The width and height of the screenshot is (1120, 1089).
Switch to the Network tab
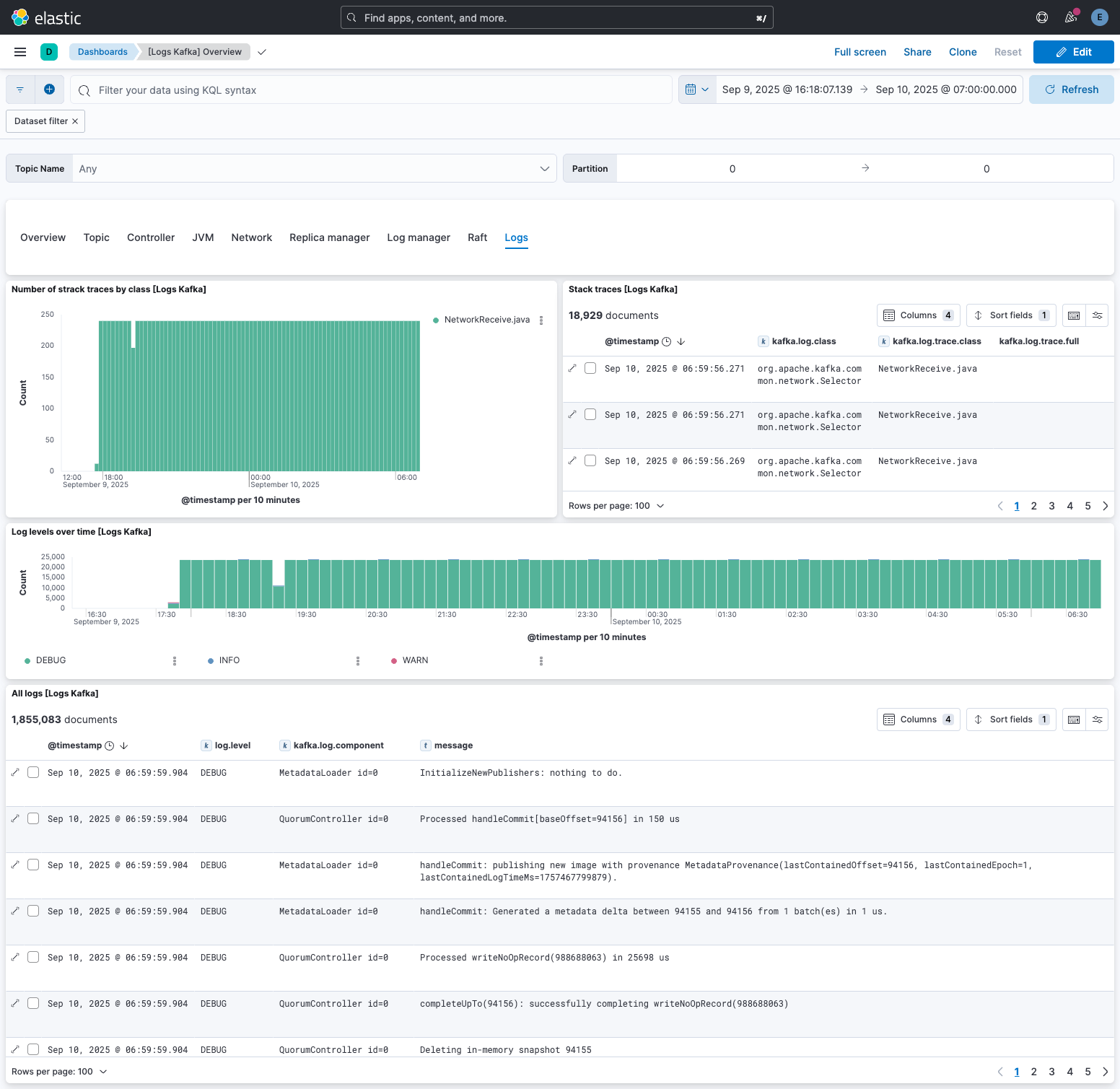coord(251,237)
